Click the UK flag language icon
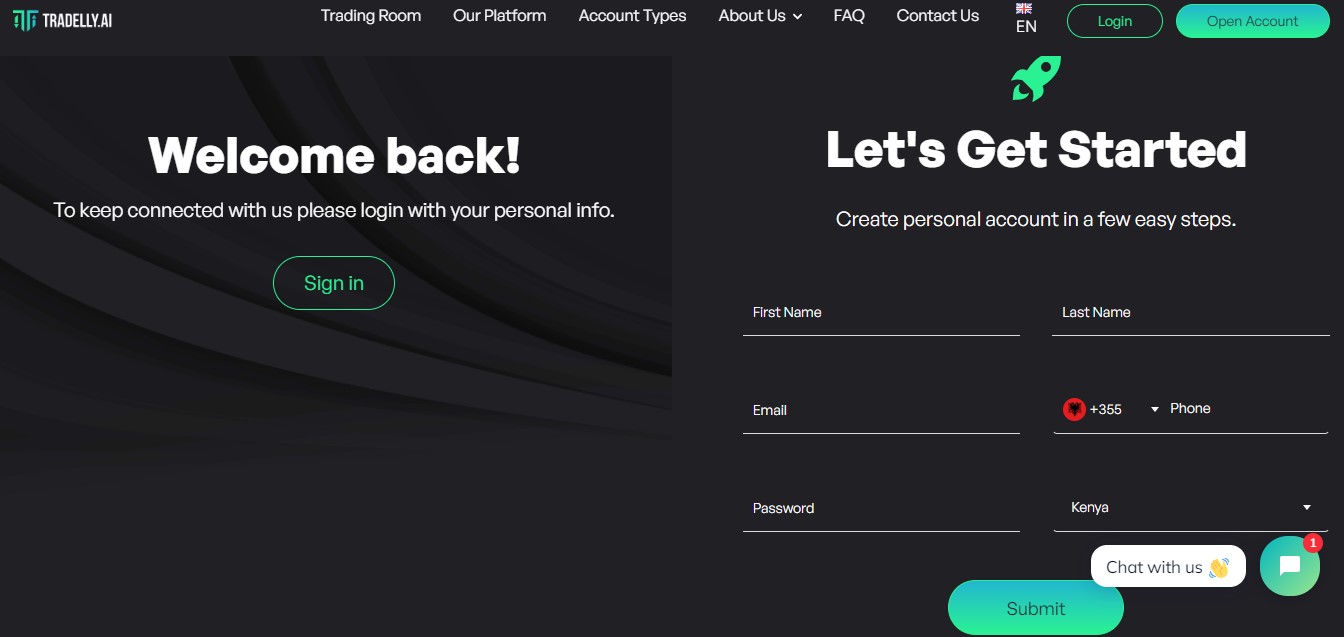1344x637 pixels. pyautogui.click(x=1024, y=8)
